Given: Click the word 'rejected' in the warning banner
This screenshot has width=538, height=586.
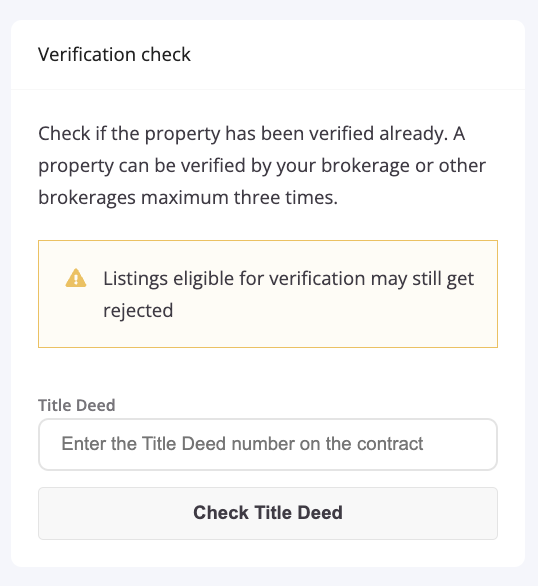Looking at the screenshot, I should (138, 311).
